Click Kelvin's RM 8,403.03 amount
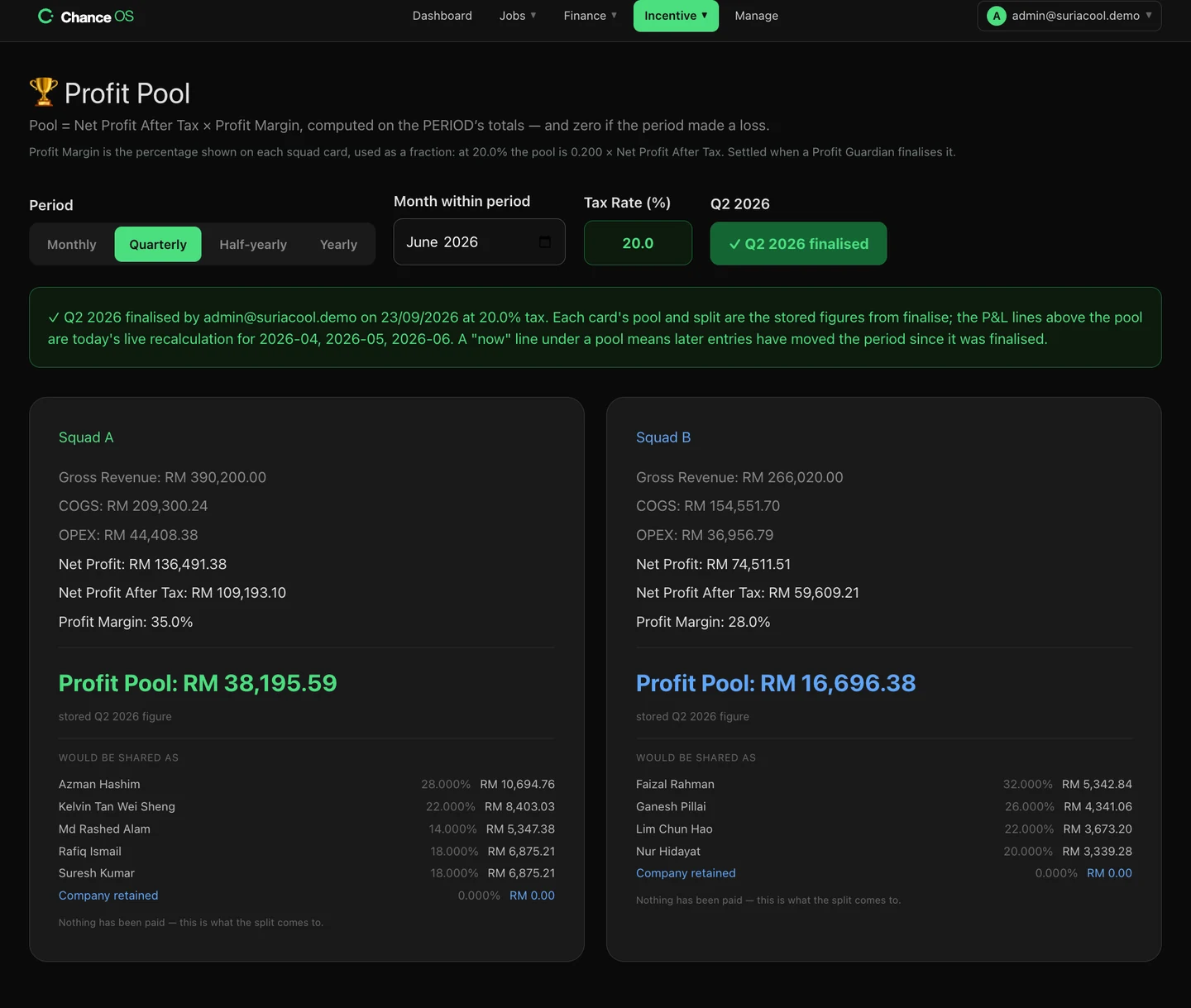This screenshot has width=1191, height=1008. 519,806
